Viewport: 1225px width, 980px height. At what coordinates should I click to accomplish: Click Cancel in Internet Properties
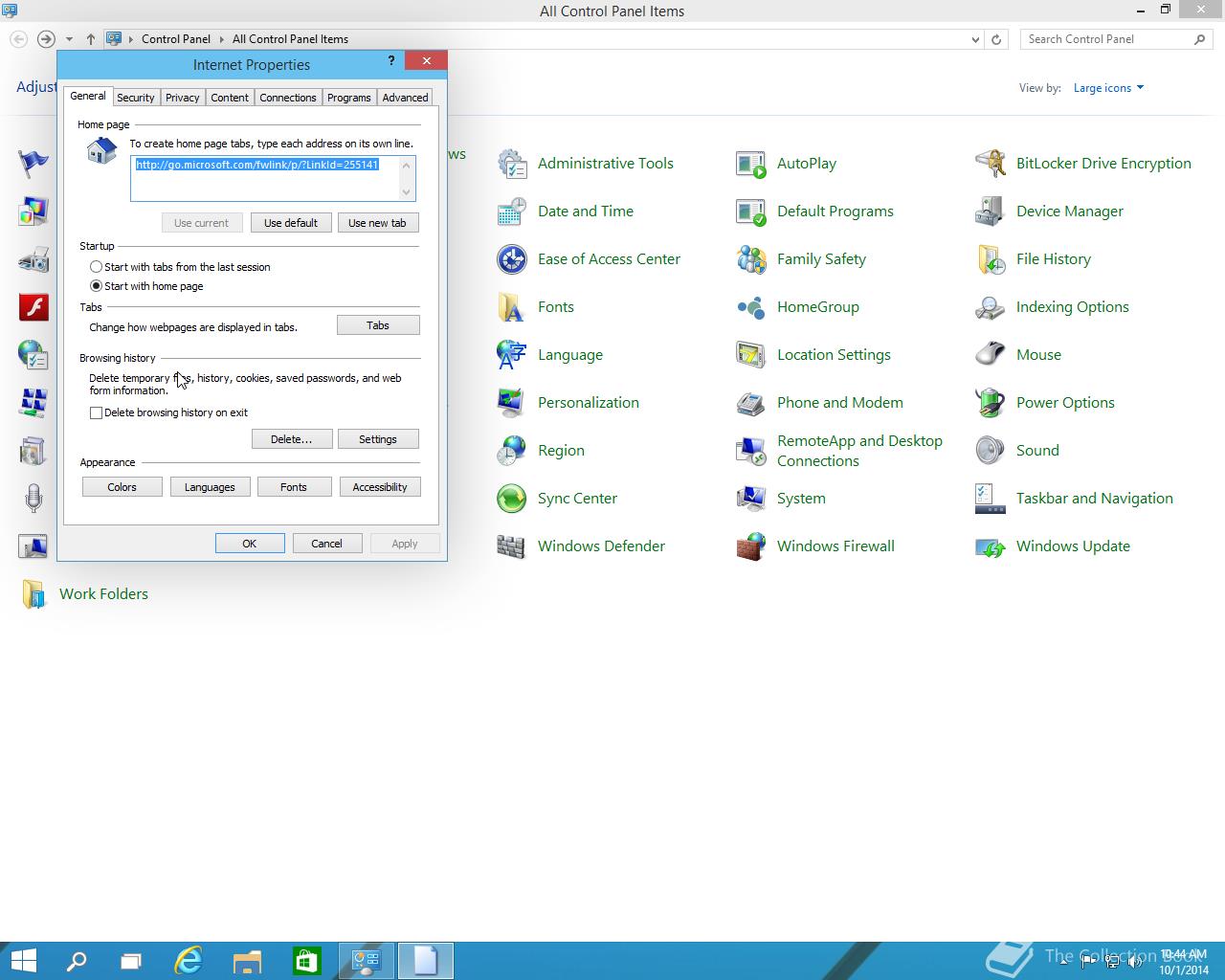click(326, 544)
